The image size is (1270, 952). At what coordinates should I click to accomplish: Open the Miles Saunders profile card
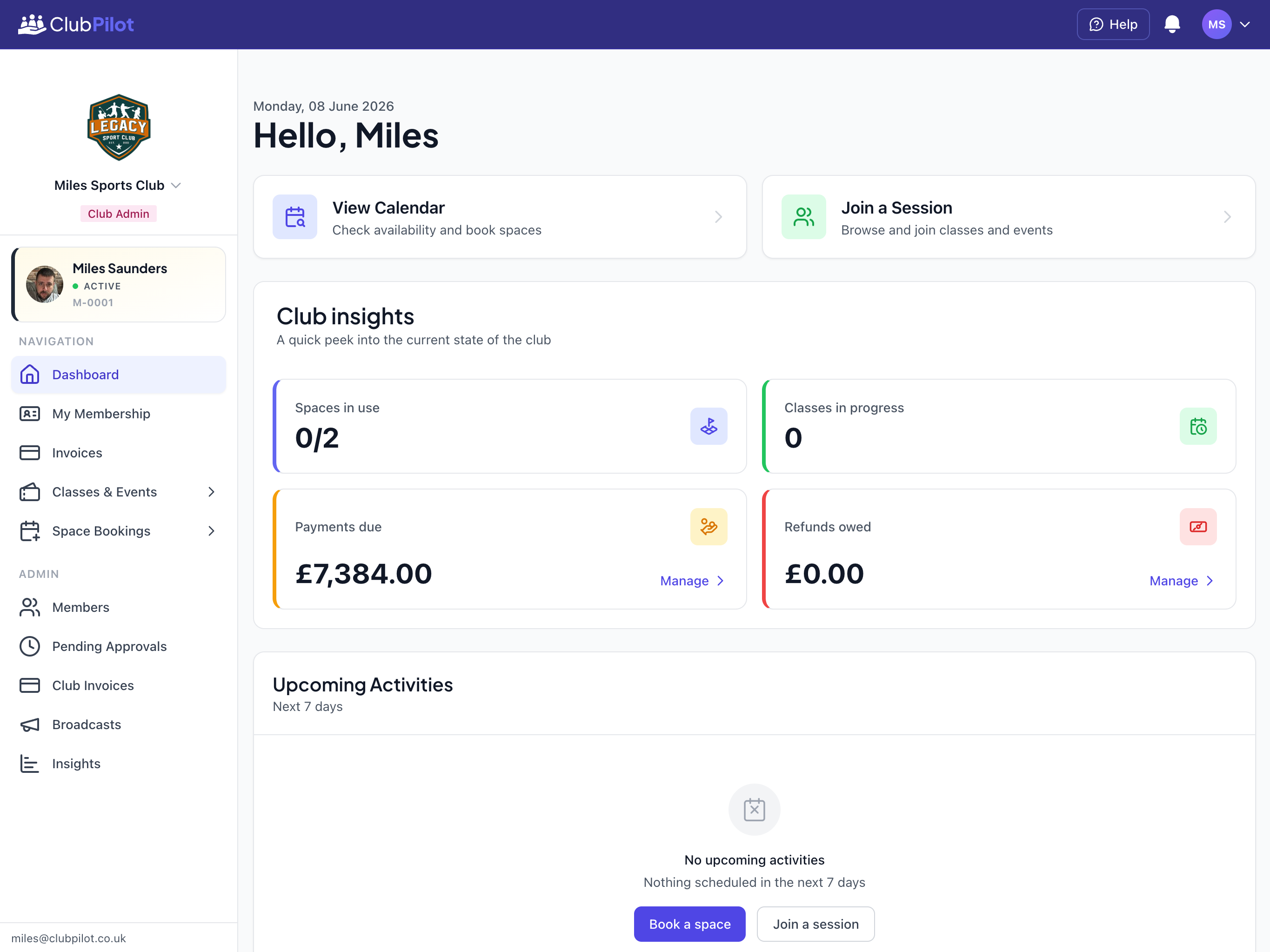[118, 285]
